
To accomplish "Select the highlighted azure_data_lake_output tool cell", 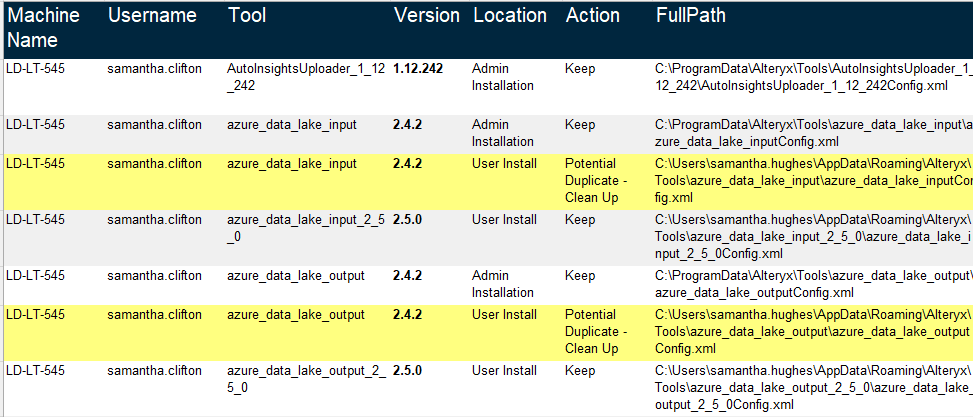I will pyautogui.click(x=296, y=315).
